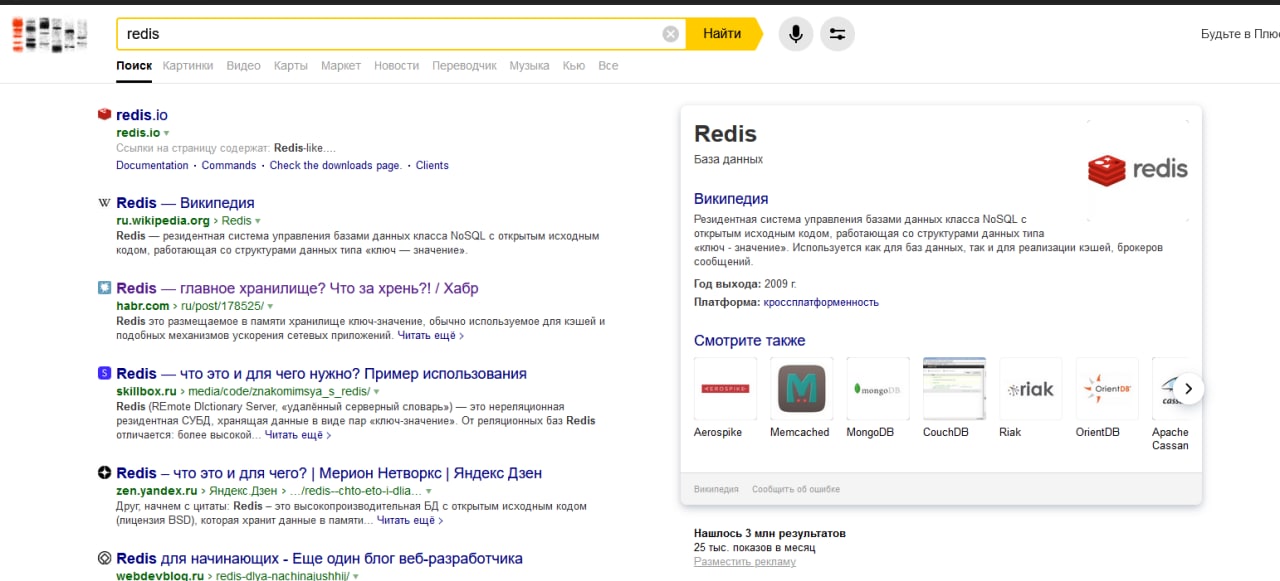1280x581 pixels.
Task: Expand the webdevblog.ru result options arrow
Action: tap(356, 576)
